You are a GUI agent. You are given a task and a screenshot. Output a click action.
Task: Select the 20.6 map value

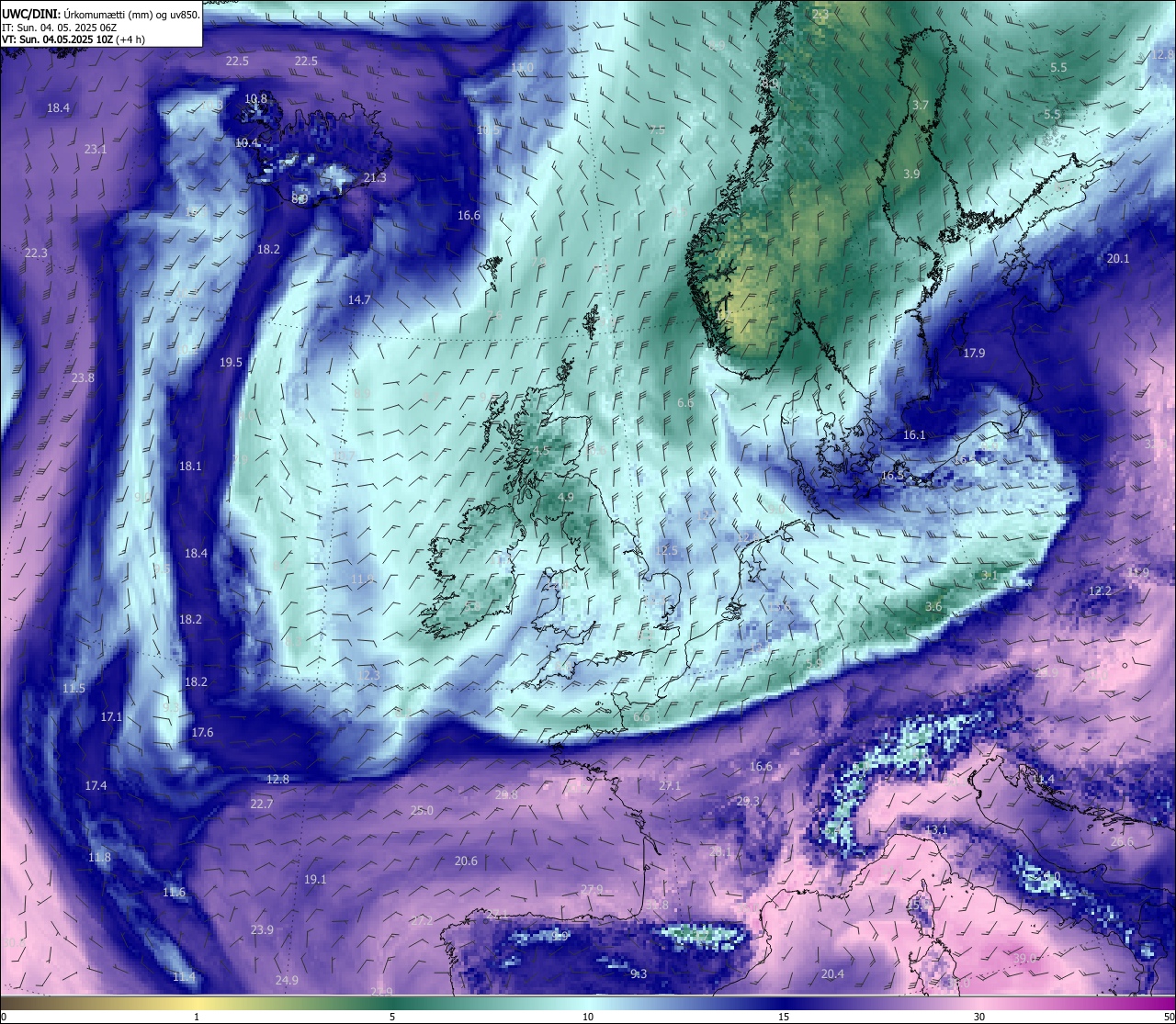pyautogui.click(x=466, y=861)
